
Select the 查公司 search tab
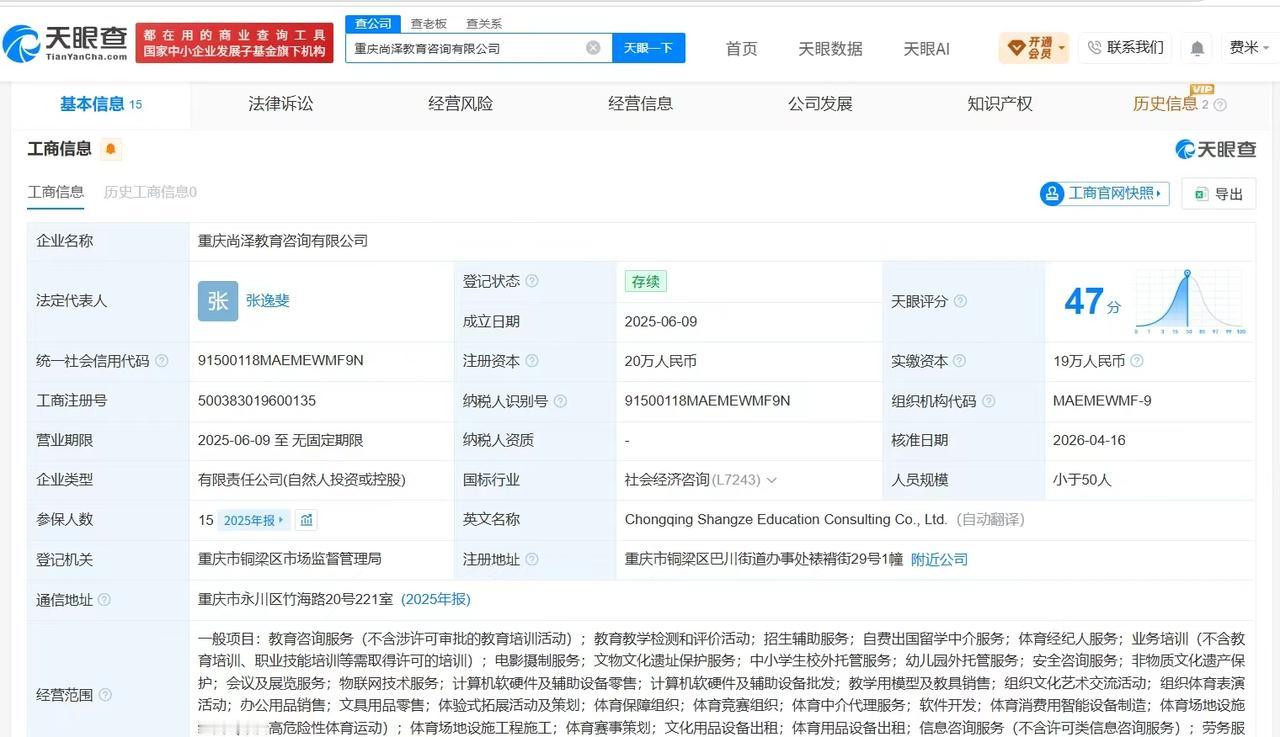point(374,23)
